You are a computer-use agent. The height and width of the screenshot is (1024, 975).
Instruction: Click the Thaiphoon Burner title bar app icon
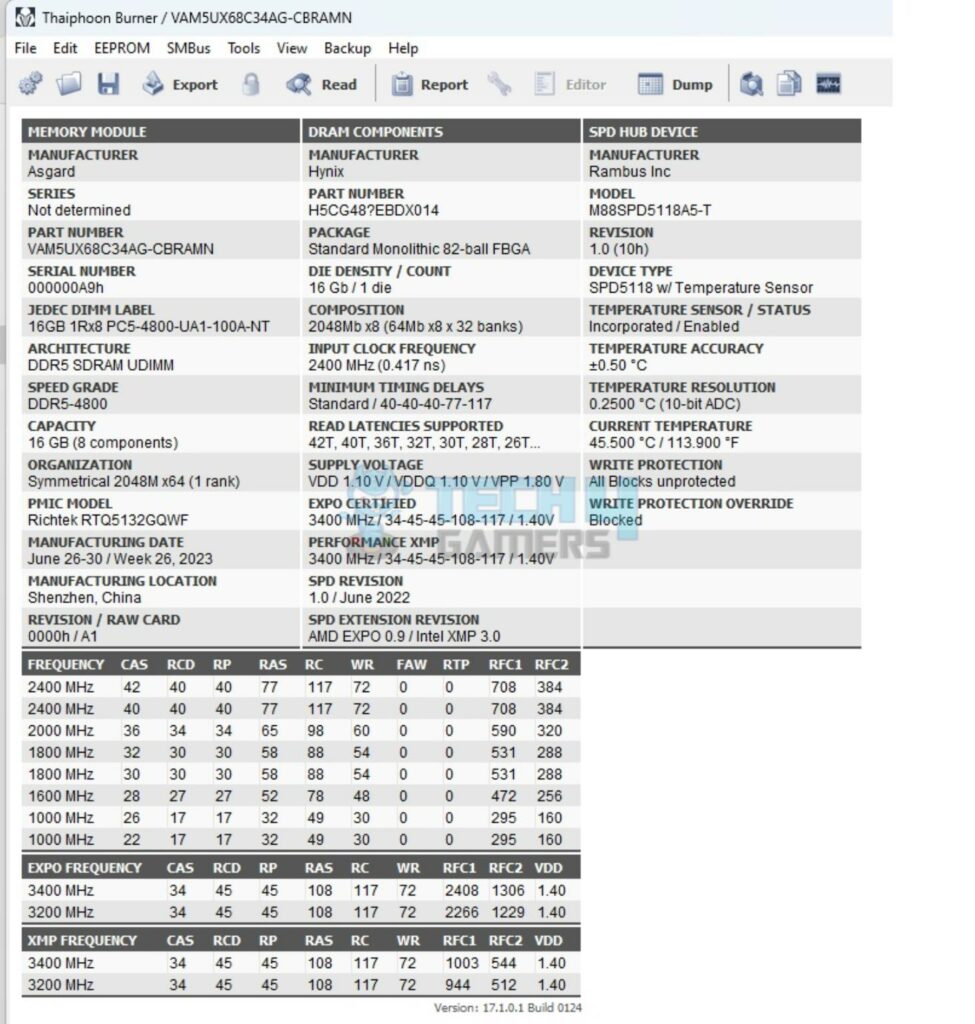coord(25,18)
